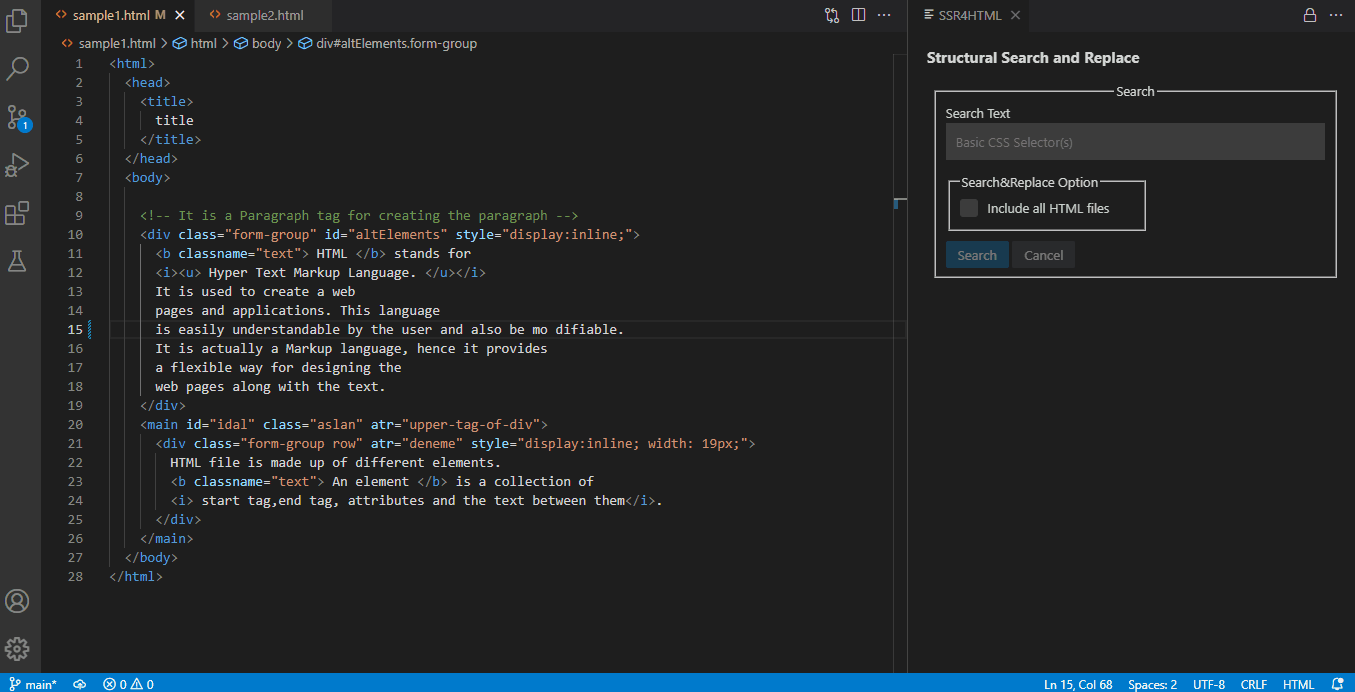Click line number 10 in gutter
The height and width of the screenshot is (692, 1355).
point(76,234)
